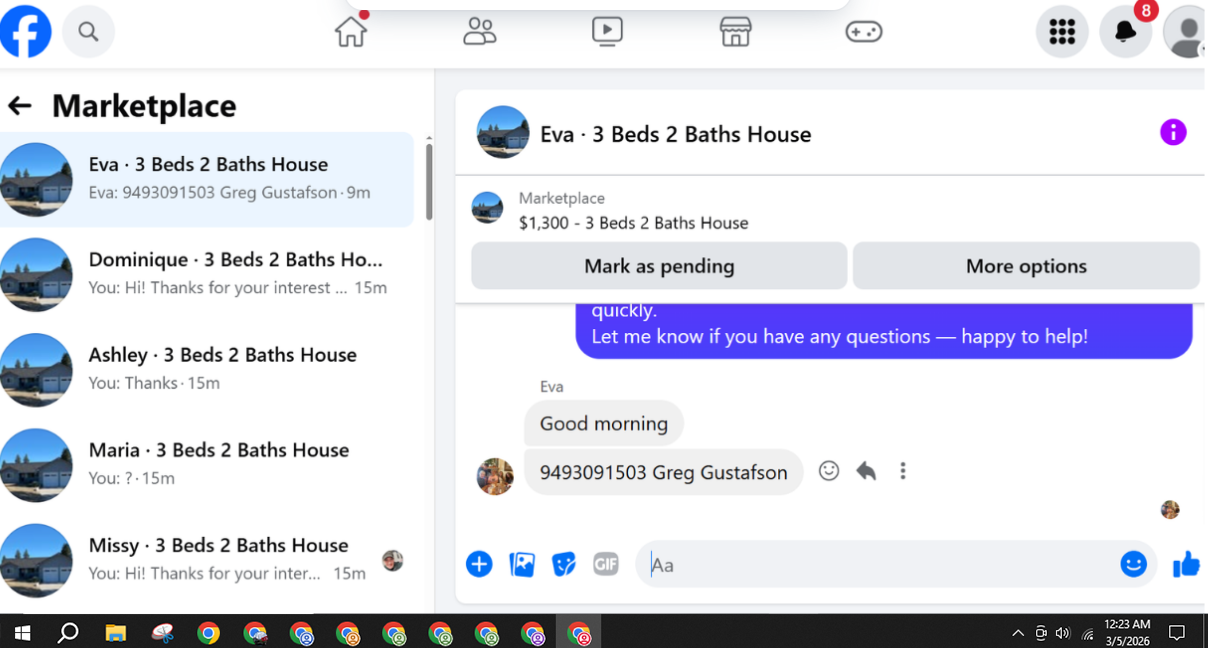Image resolution: width=1208 pixels, height=648 pixels.
Task: Open Missy conversation in the list
Action: click(207, 560)
